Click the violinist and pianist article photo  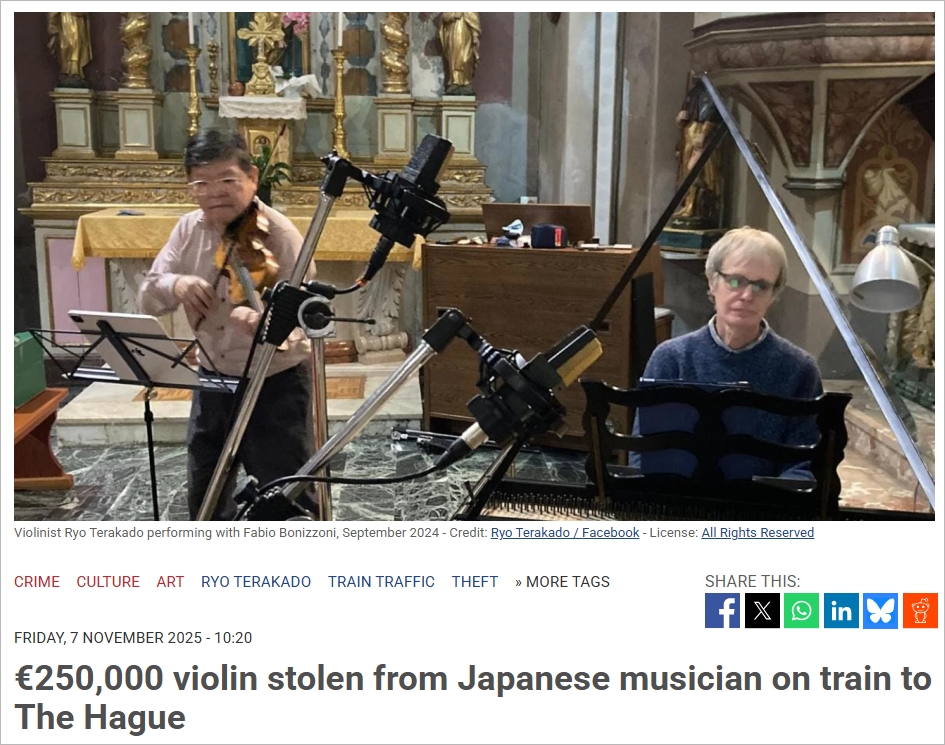click(474, 266)
